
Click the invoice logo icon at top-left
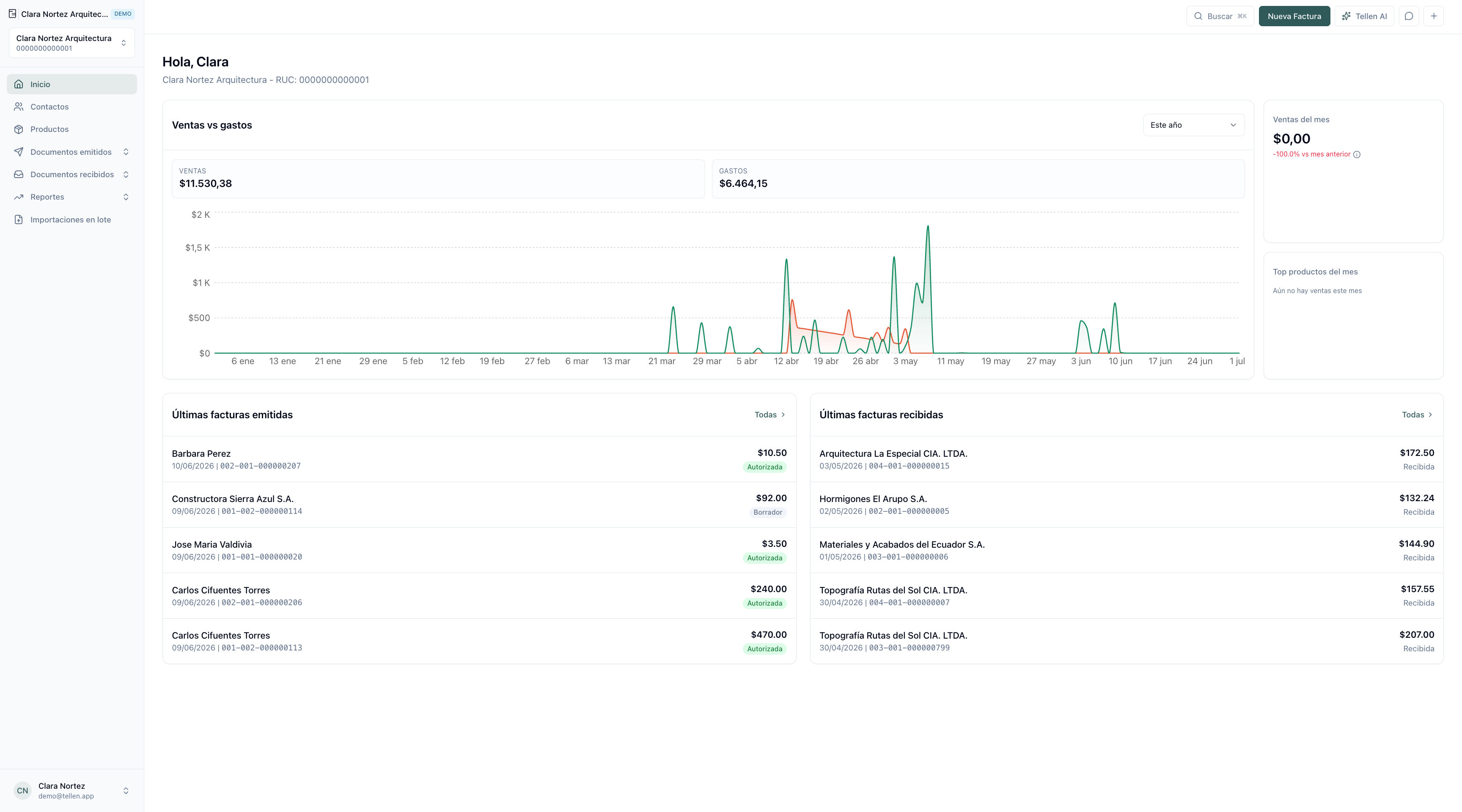point(13,14)
